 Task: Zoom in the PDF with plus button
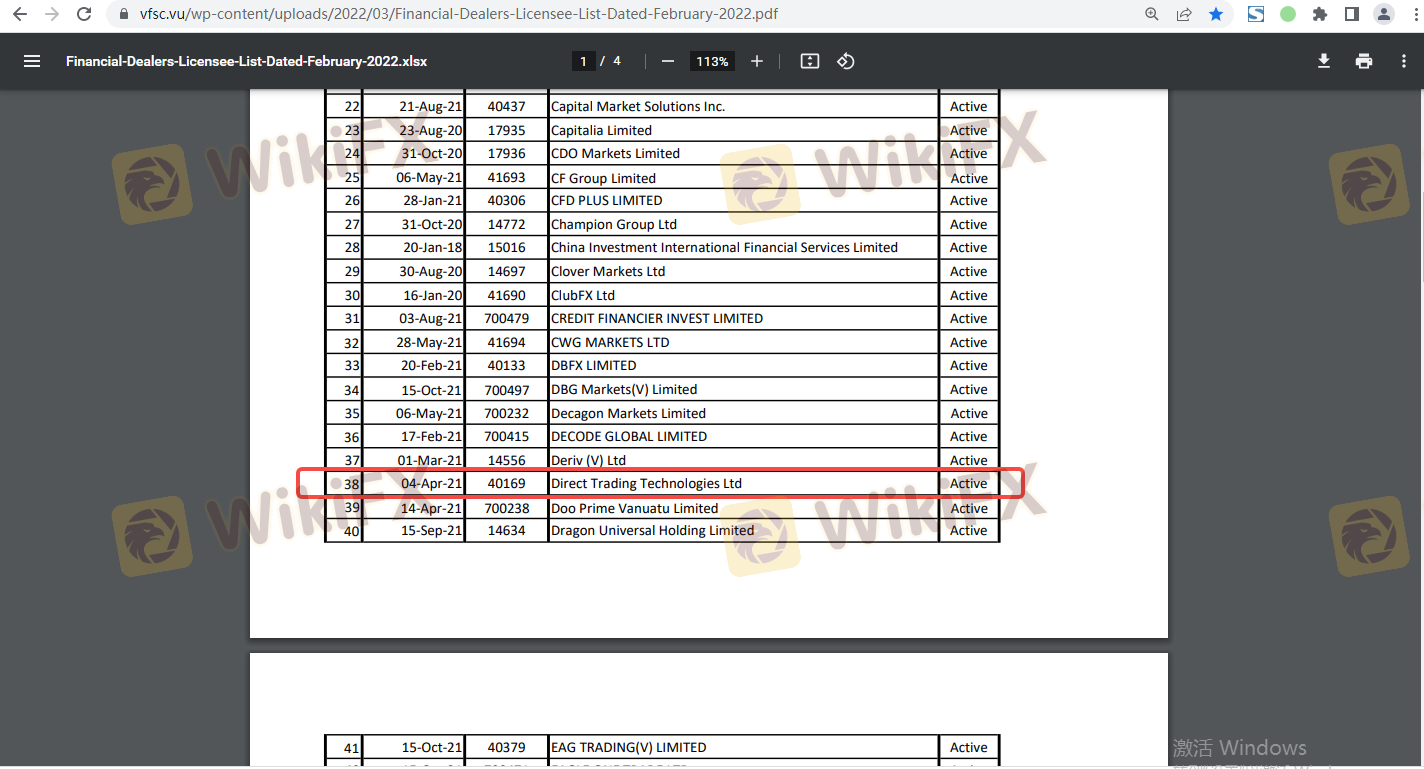click(x=757, y=61)
